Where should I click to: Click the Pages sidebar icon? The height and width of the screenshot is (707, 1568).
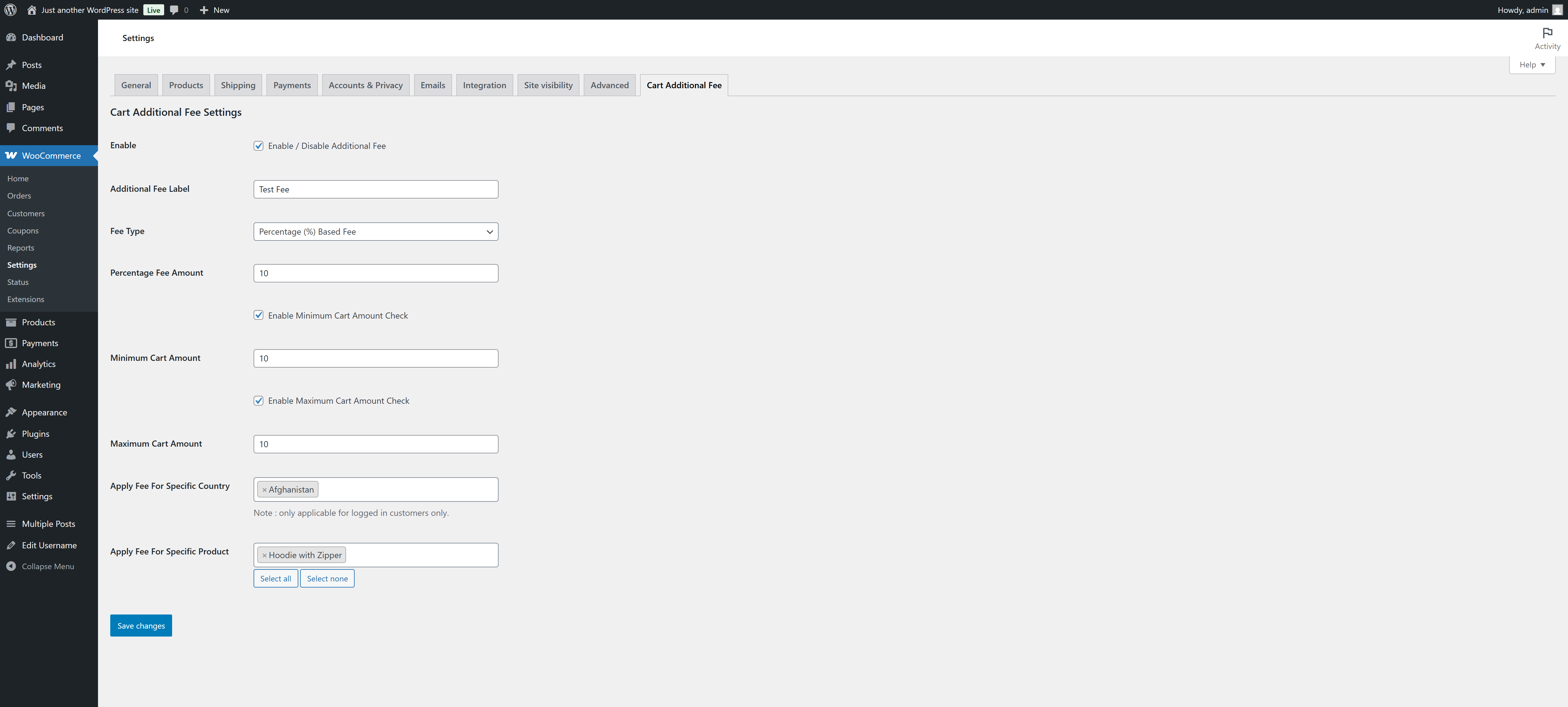(x=11, y=107)
